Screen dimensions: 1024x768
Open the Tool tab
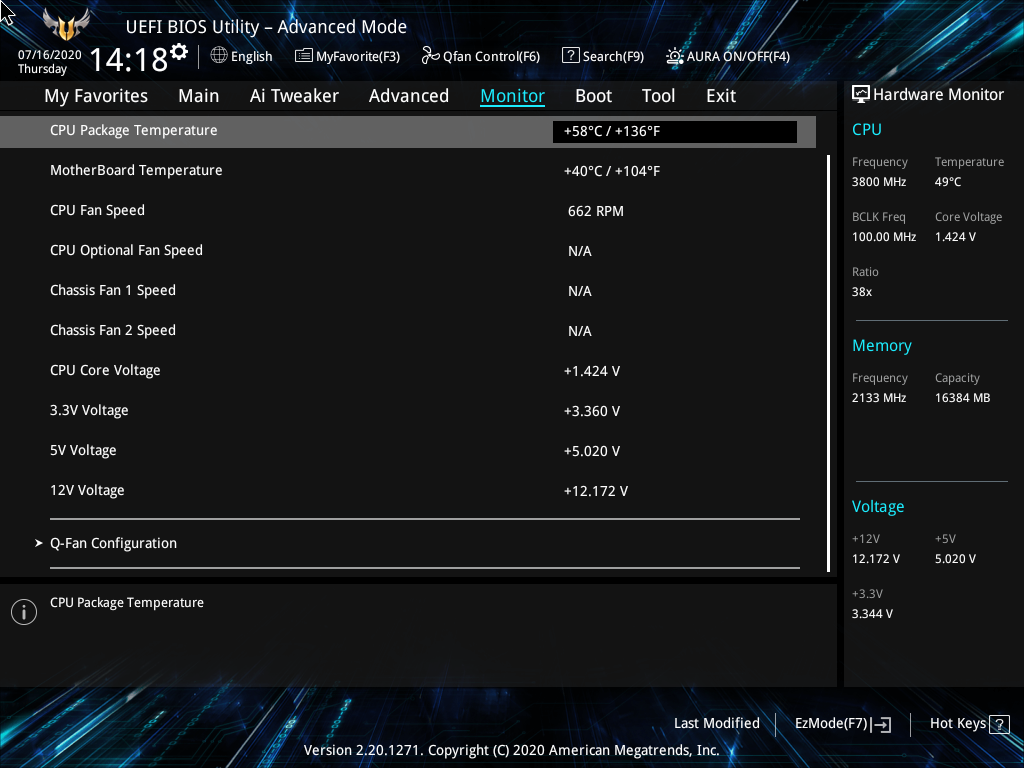coord(658,96)
